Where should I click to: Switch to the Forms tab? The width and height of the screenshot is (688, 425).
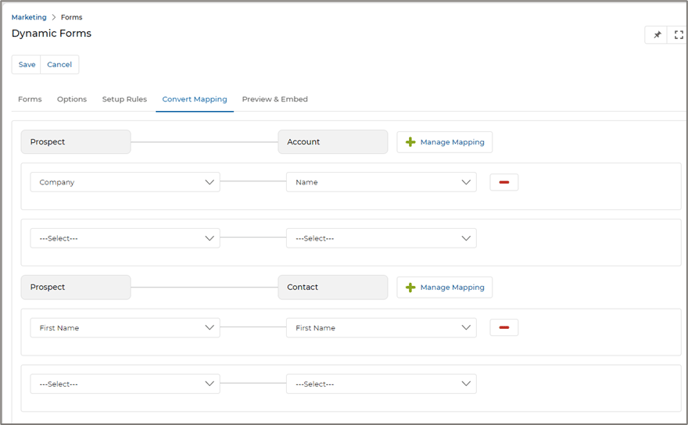point(30,99)
